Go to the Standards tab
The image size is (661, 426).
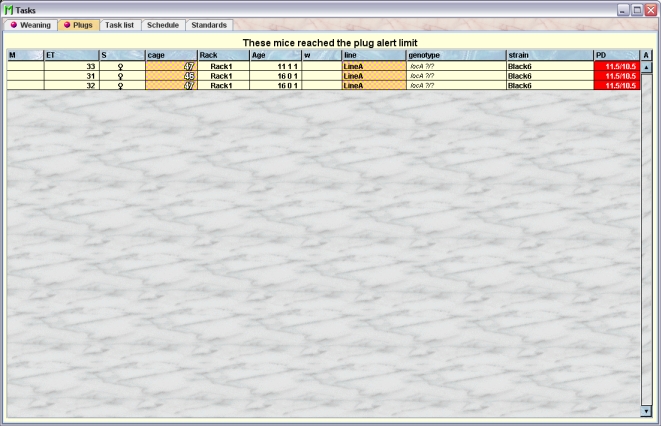[x=208, y=25]
